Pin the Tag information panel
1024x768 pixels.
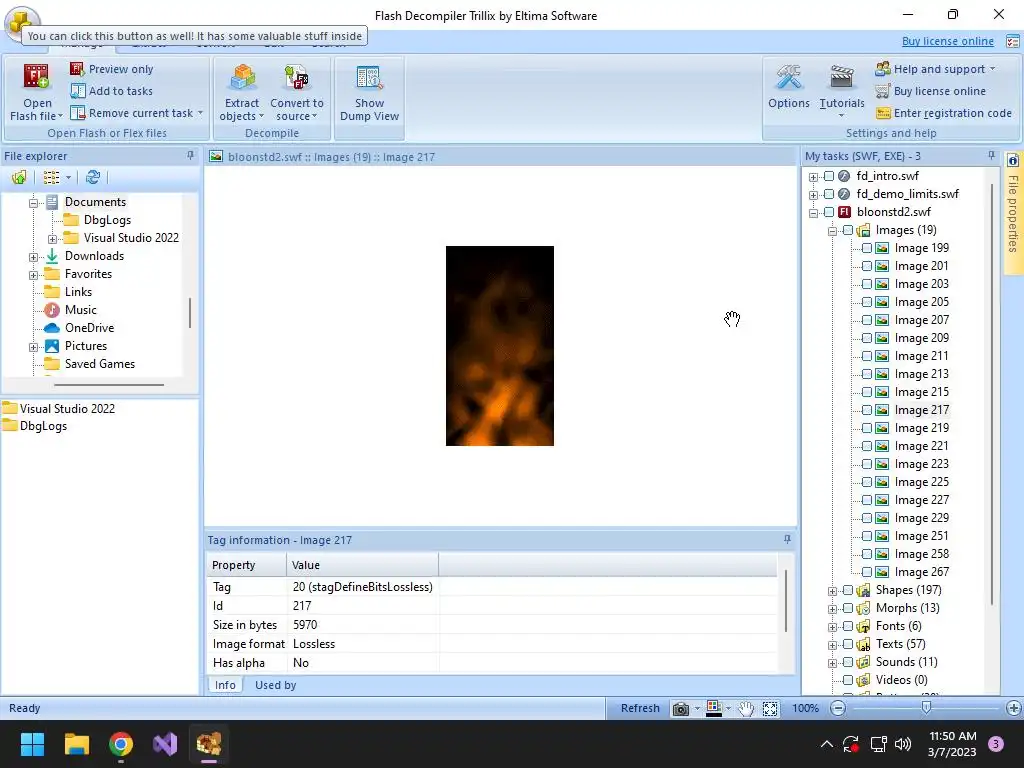coord(787,539)
